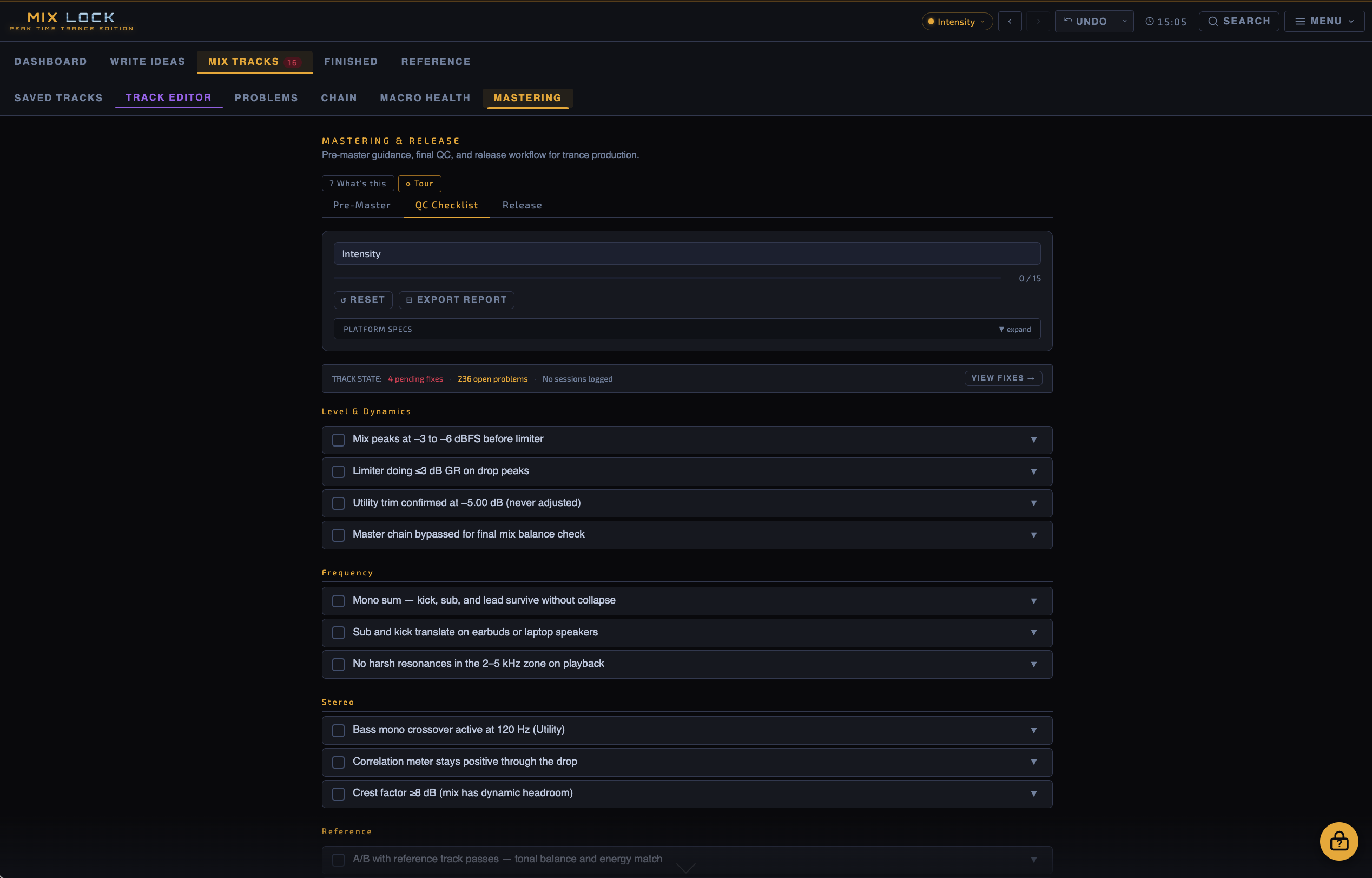Click View Fixes link

pyautogui.click(x=1002, y=378)
